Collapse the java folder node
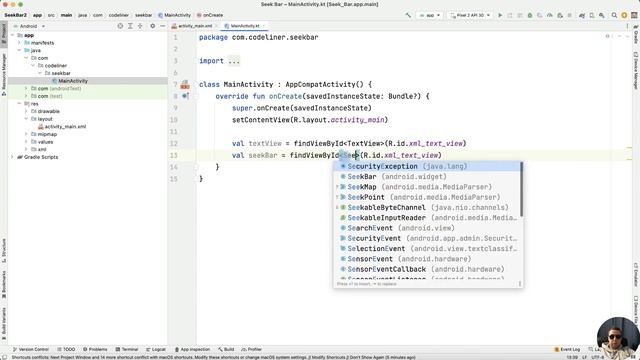 tap(19, 50)
